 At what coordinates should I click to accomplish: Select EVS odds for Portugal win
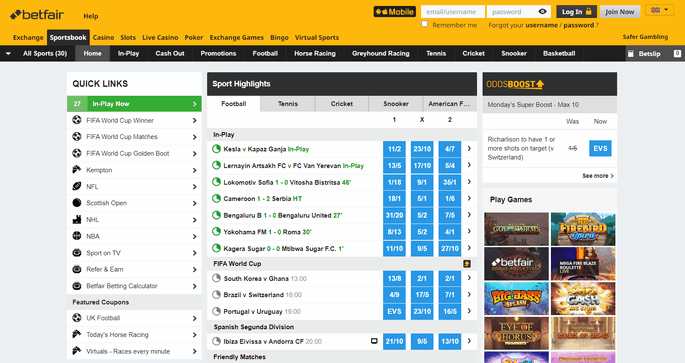click(394, 311)
